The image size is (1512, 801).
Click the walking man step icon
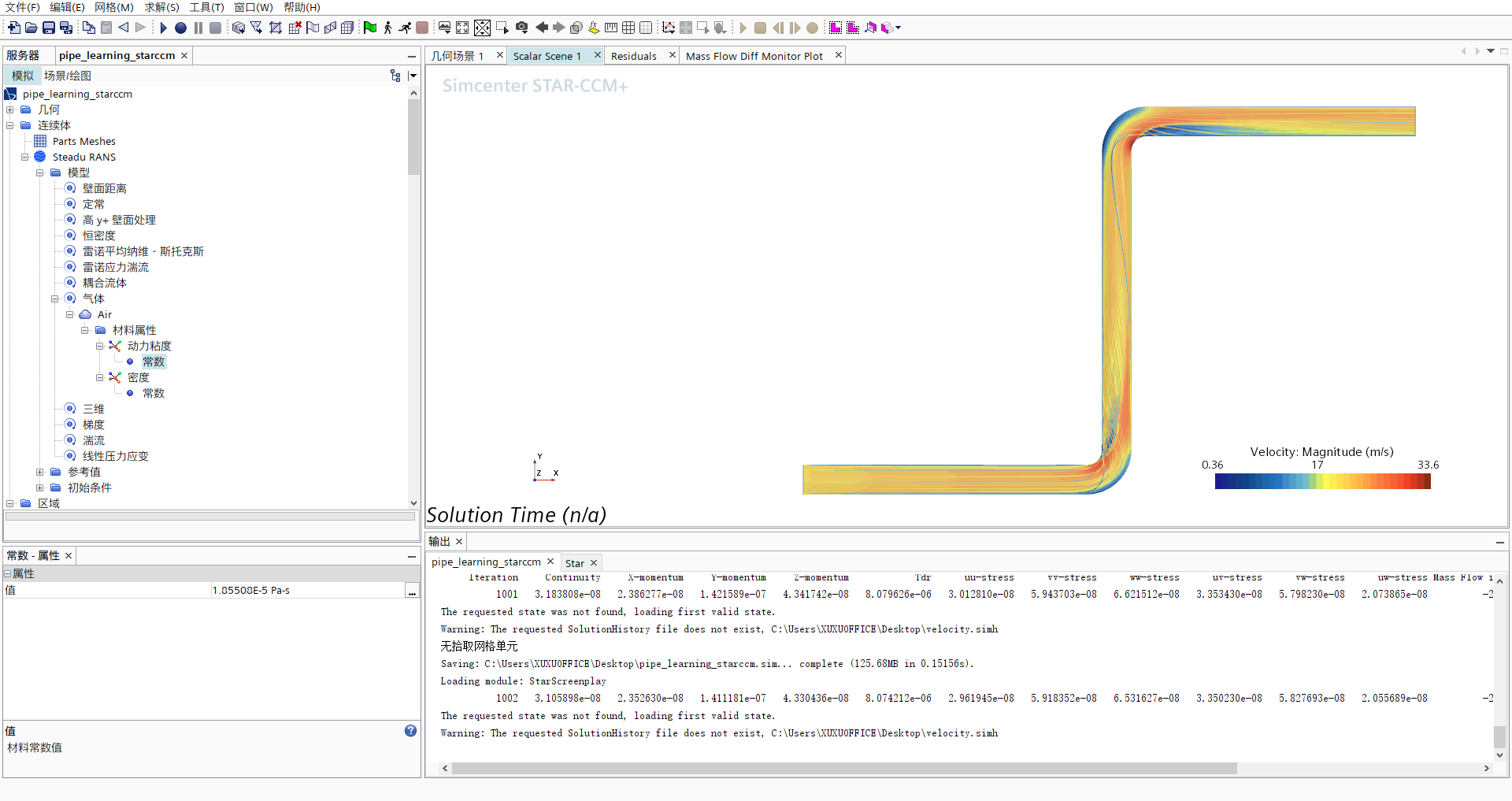(387, 28)
